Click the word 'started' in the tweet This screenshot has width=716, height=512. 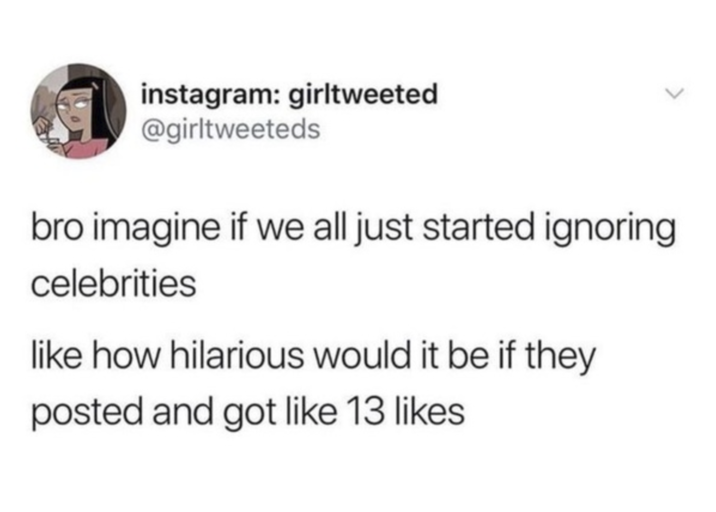(x=478, y=228)
